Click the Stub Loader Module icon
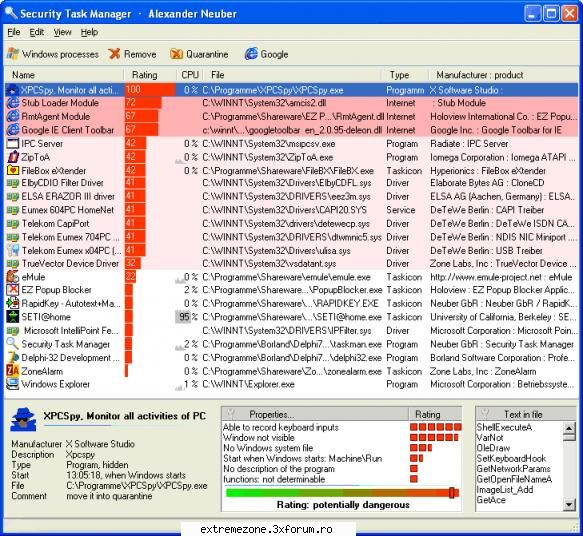Image resolution: width=583 pixels, height=536 pixels. [x=13, y=103]
